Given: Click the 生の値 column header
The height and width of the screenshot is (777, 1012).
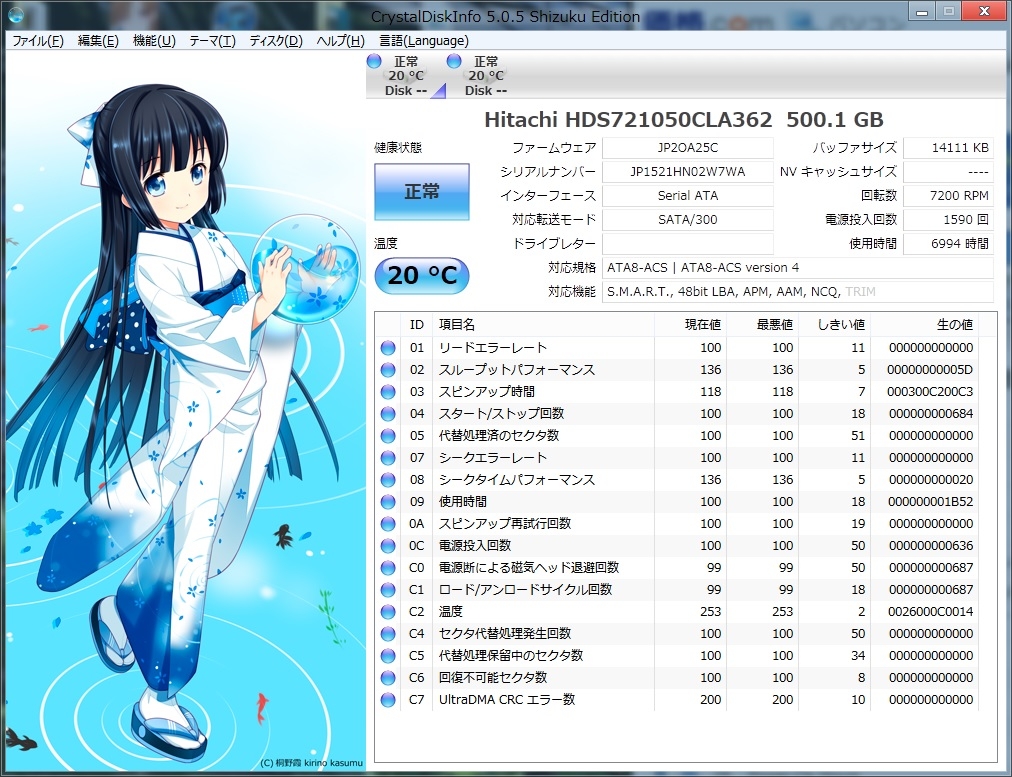Looking at the screenshot, I should point(924,325).
